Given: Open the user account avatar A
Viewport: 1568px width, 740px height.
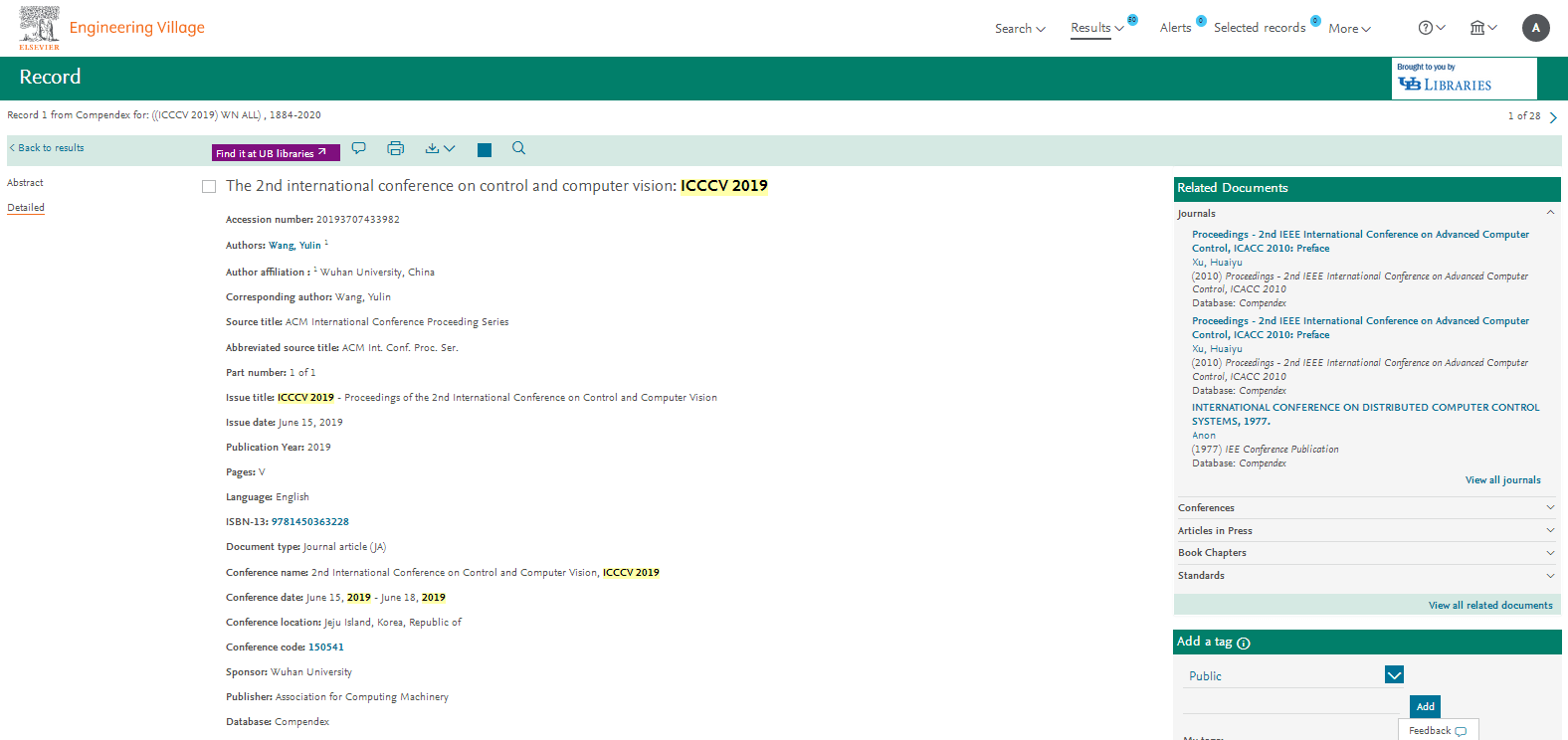Looking at the screenshot, I should [1536, 28].
